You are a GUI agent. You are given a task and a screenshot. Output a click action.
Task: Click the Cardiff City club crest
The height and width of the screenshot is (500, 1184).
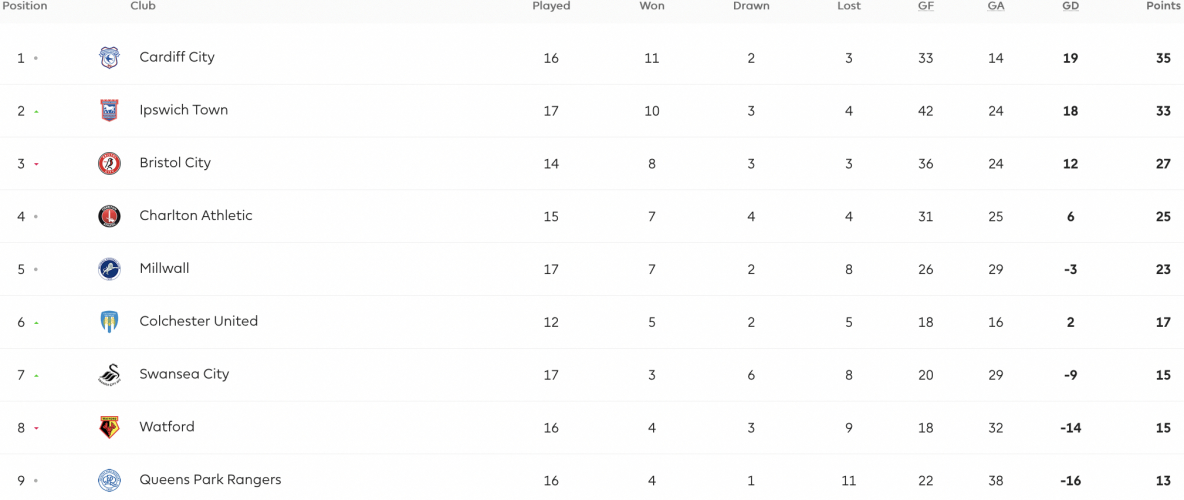(x=109, y=57)
